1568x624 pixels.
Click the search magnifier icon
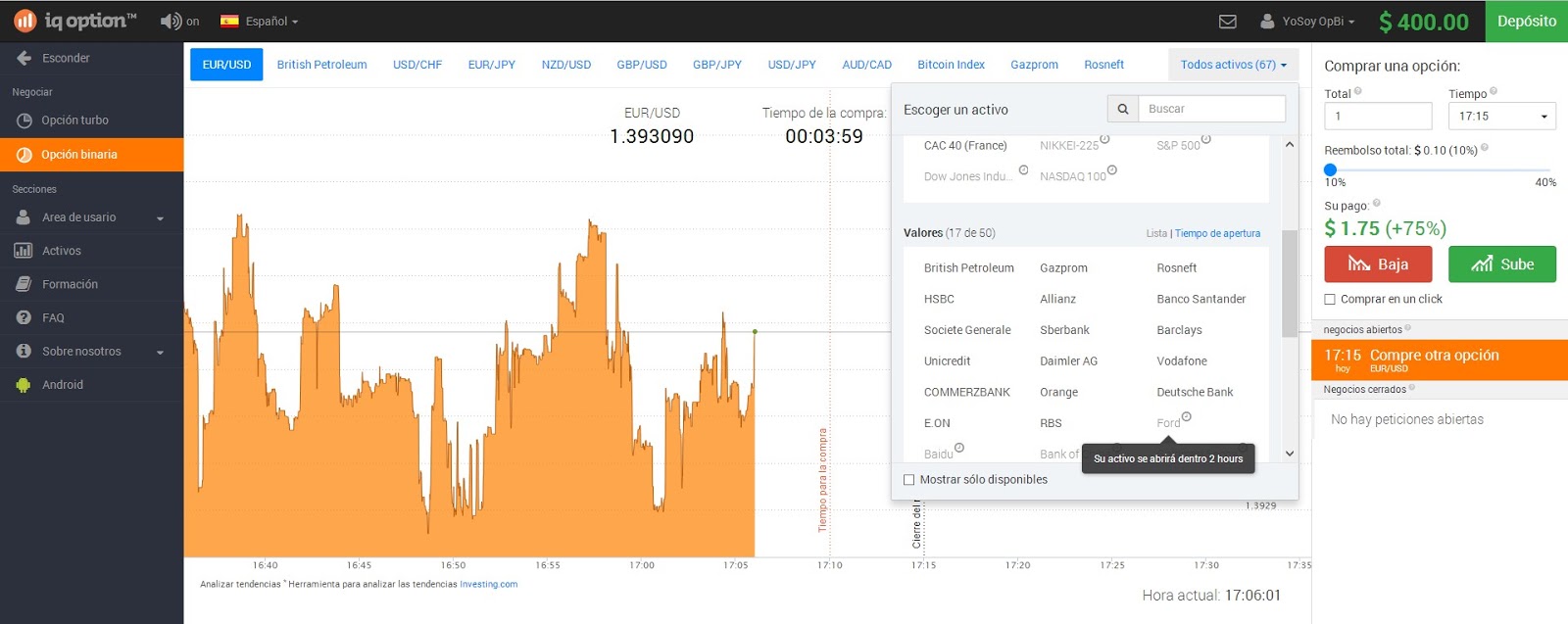point(1123,109)
